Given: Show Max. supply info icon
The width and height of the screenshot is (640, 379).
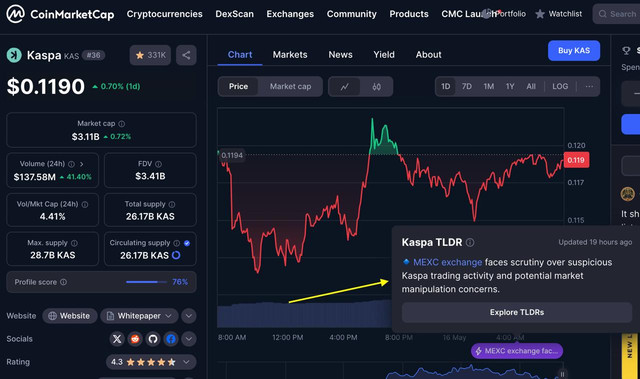Looking at the screenshot, I should (74, 243).
